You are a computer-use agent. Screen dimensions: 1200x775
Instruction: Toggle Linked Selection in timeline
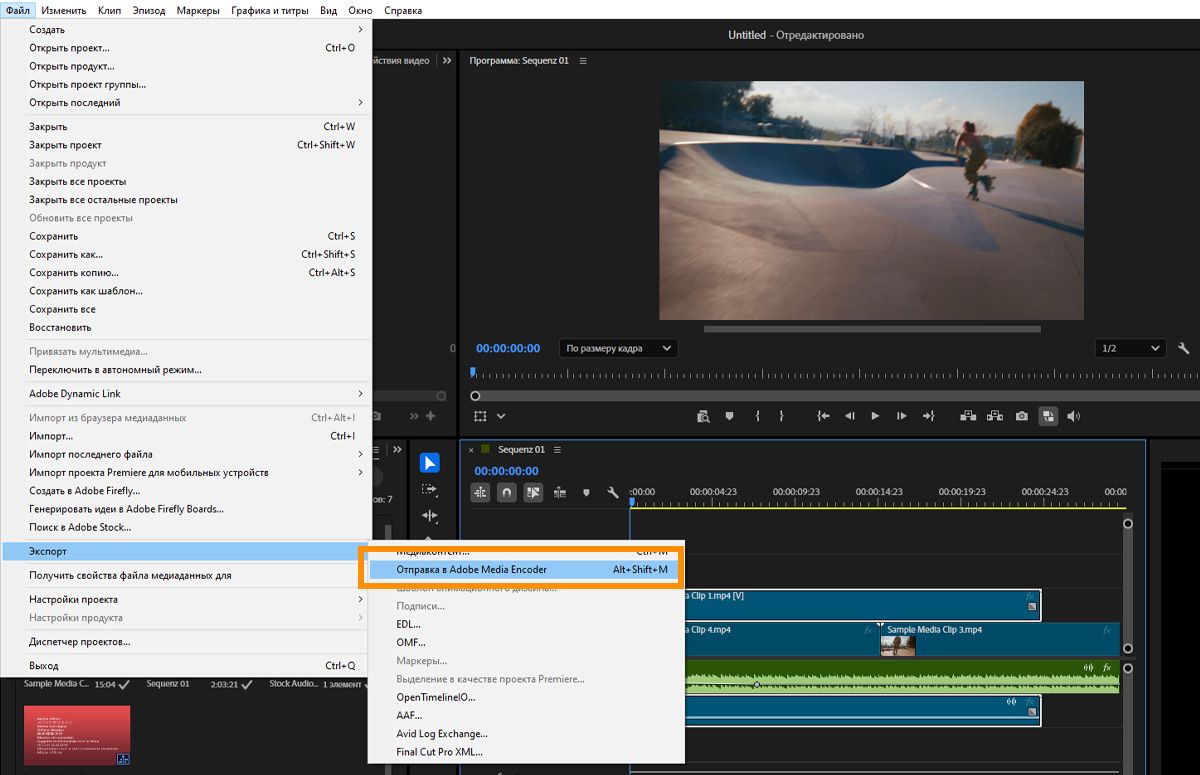[x=533, y=492]
